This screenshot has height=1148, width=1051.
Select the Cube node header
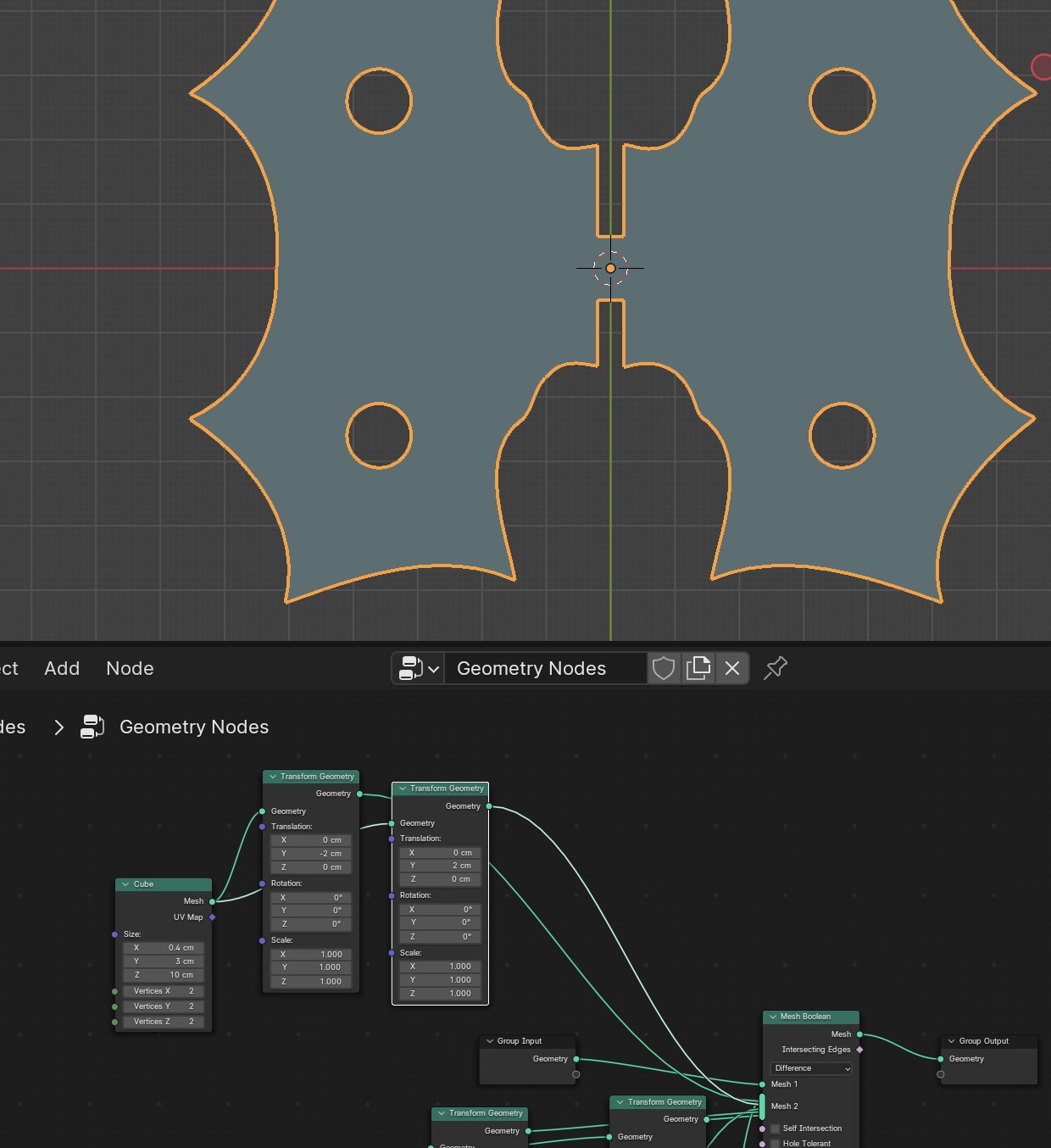(164, 884)
